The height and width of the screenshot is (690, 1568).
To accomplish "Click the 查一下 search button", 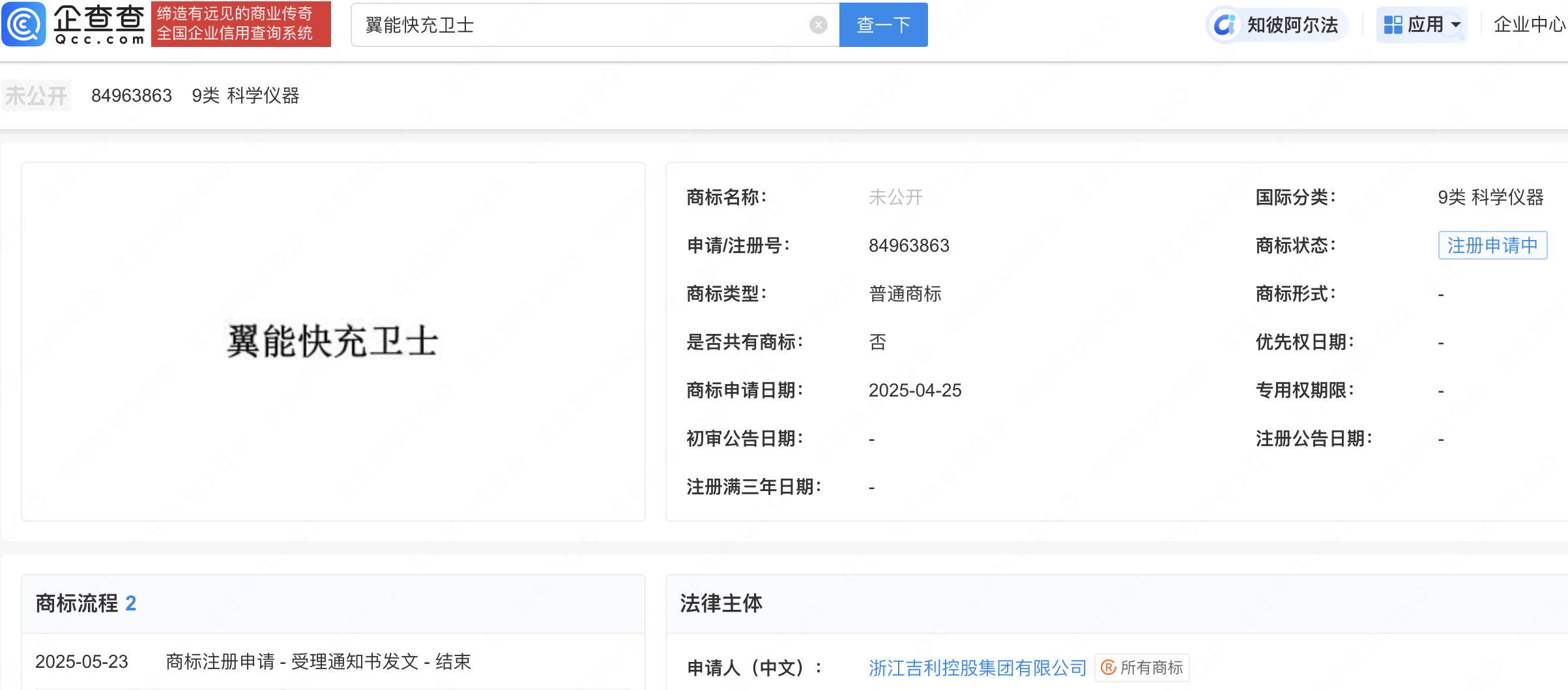I will pyautogui.click(x=883, y=25).
